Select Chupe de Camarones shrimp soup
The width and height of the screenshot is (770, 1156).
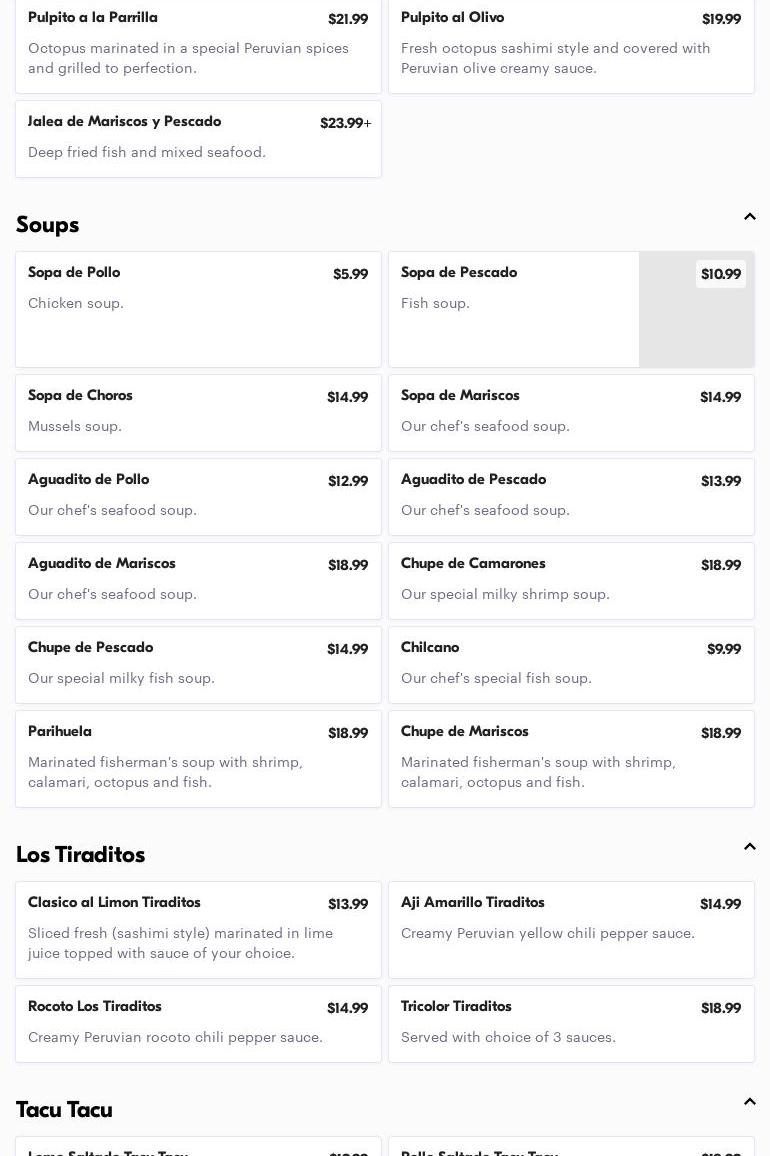coord(571,580)
